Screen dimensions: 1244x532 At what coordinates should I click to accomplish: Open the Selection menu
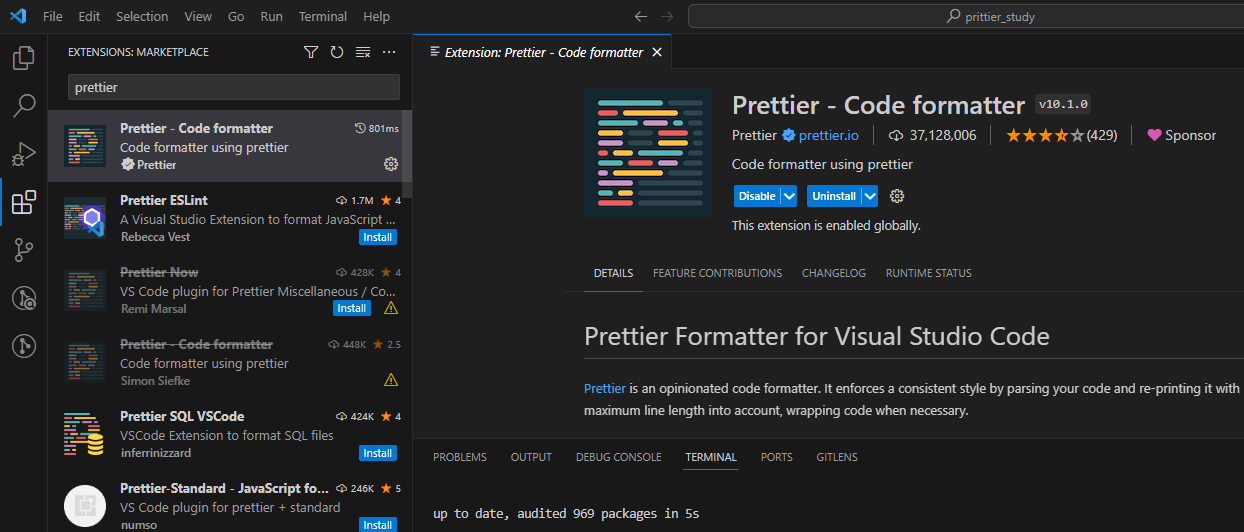click(142, 16)
